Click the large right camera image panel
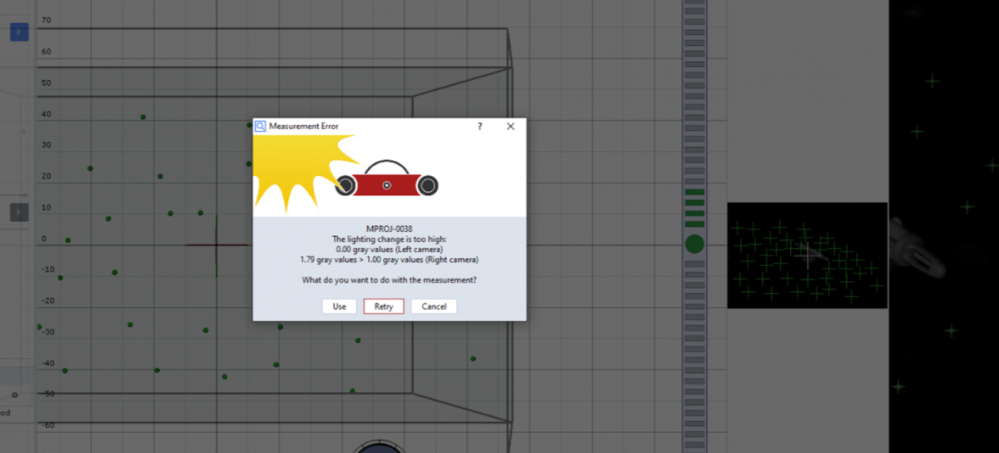 [x=943, y=100]
